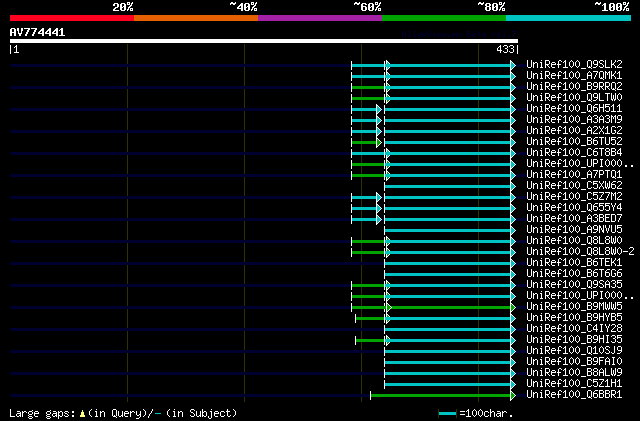Click the 'Large gaps:' legend text

coord(42,414)
